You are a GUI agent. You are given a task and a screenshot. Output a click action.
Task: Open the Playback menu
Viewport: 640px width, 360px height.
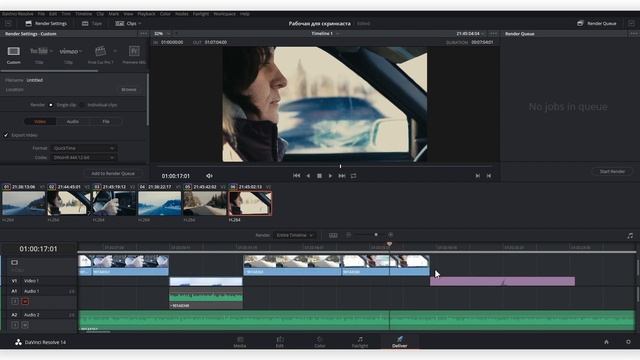point(146,14)
